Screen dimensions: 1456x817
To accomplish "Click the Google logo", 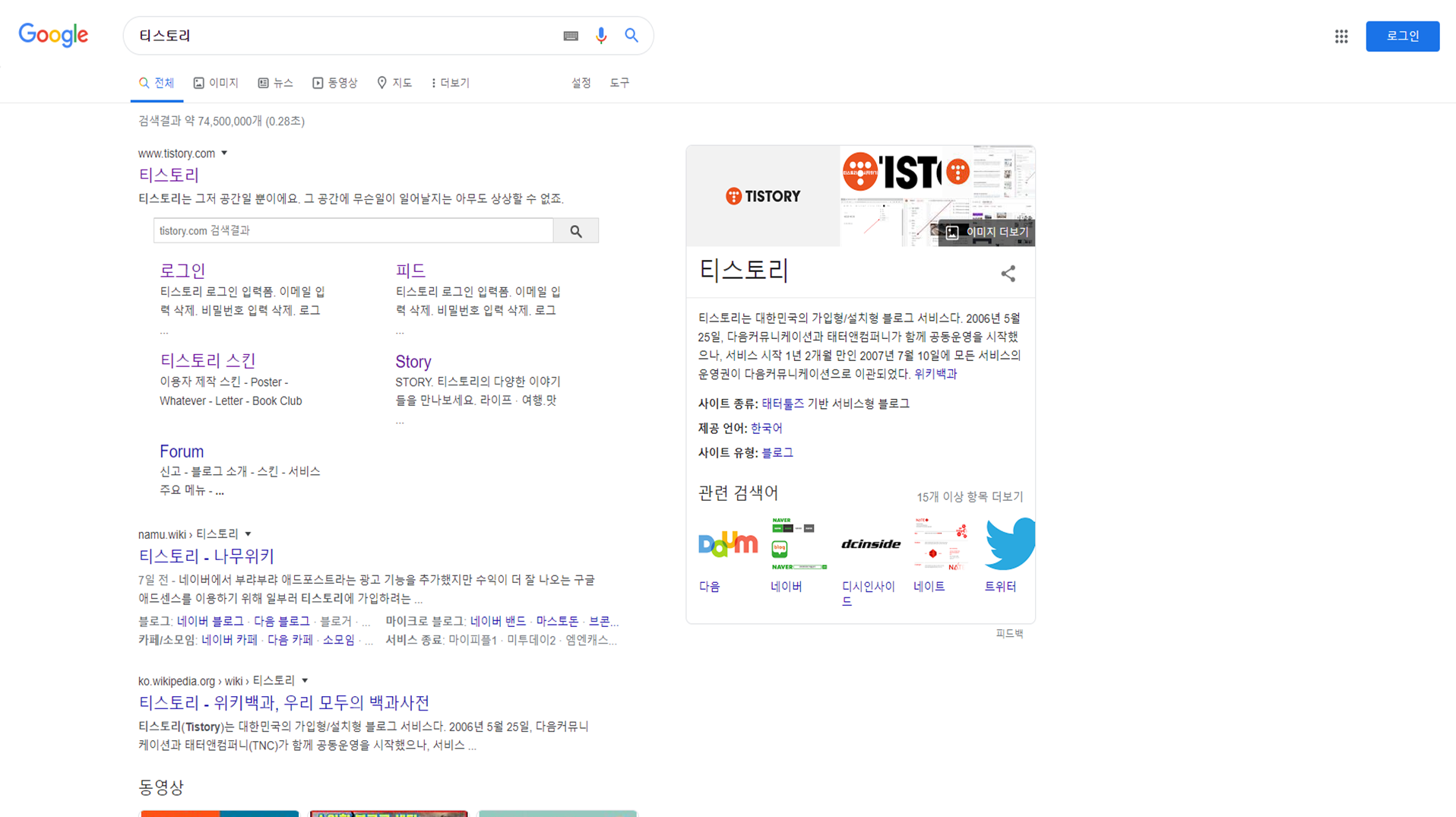I will (53, 35).
